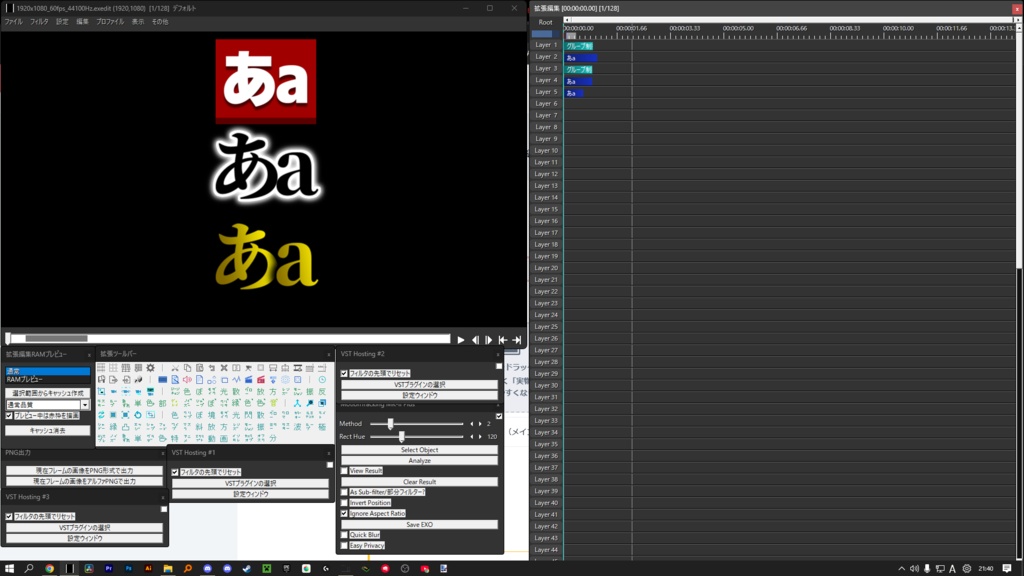Click the 反 icon in 拡張ツールバー

322,392
